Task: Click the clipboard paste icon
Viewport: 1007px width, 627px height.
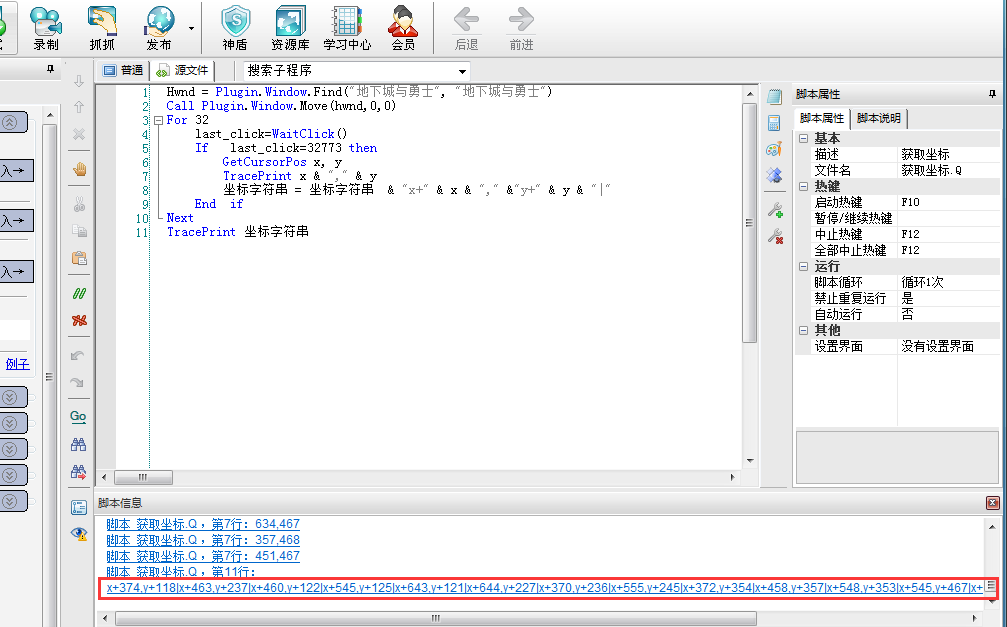Action: (x=79, y=258)
